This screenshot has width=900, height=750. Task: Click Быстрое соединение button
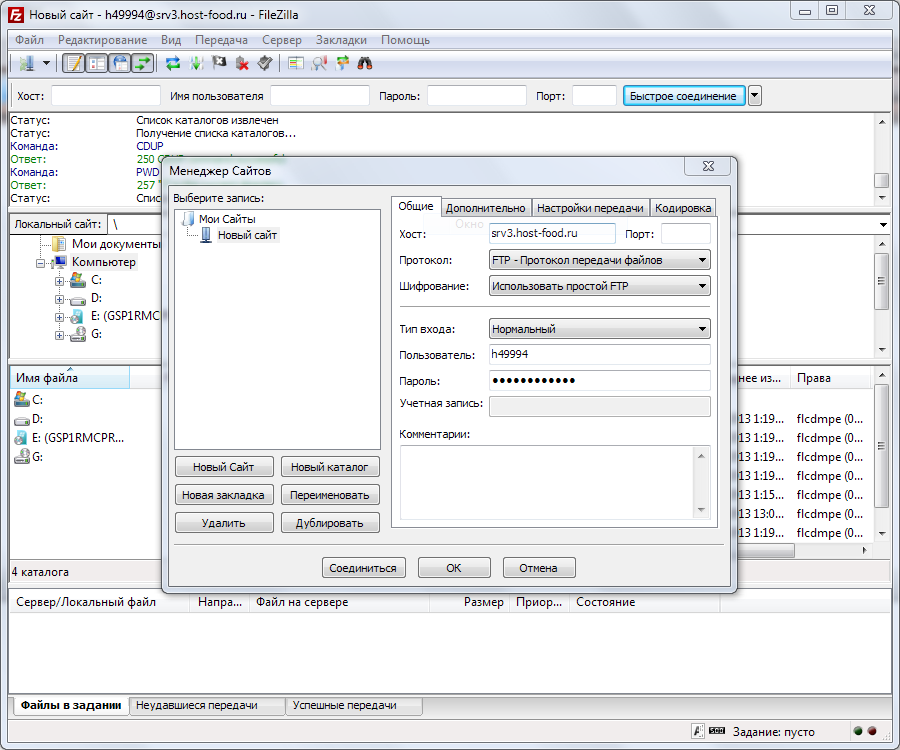683,96
